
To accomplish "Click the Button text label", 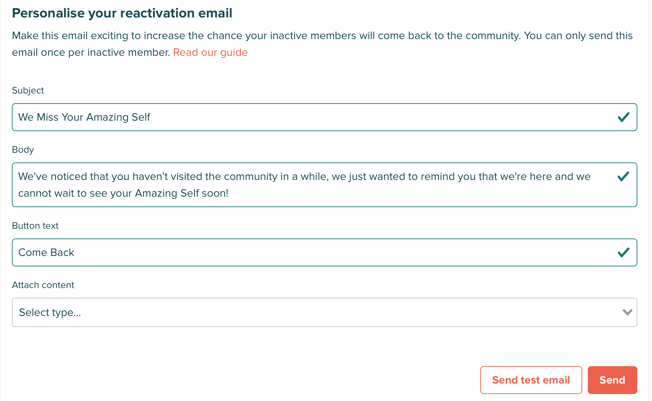I will (35, 226).
